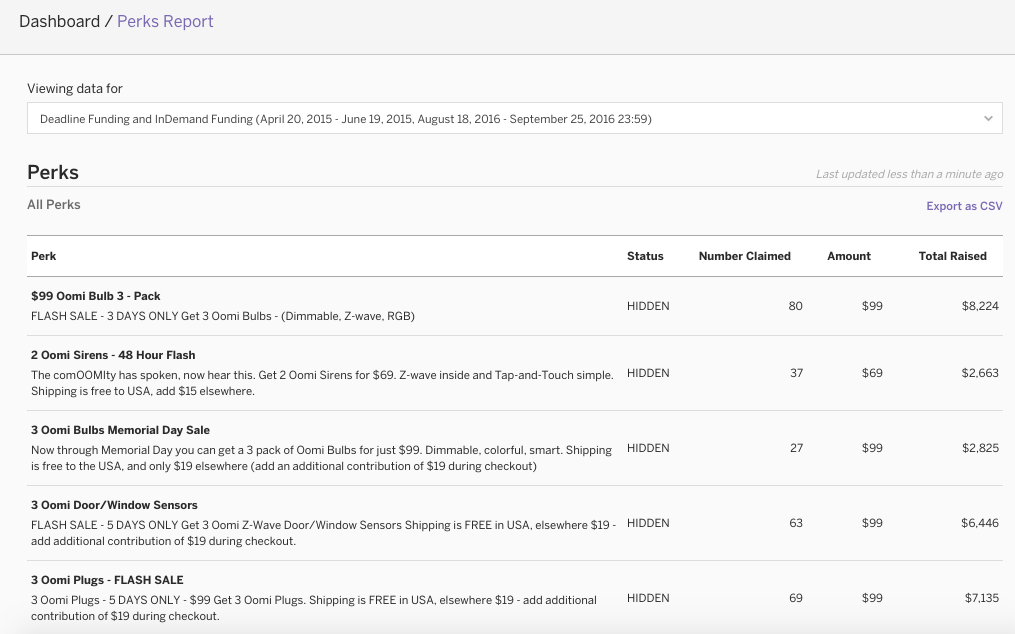1015x634 pixels.
Task: Click the total raised $2,825
Action: point(980,448)
